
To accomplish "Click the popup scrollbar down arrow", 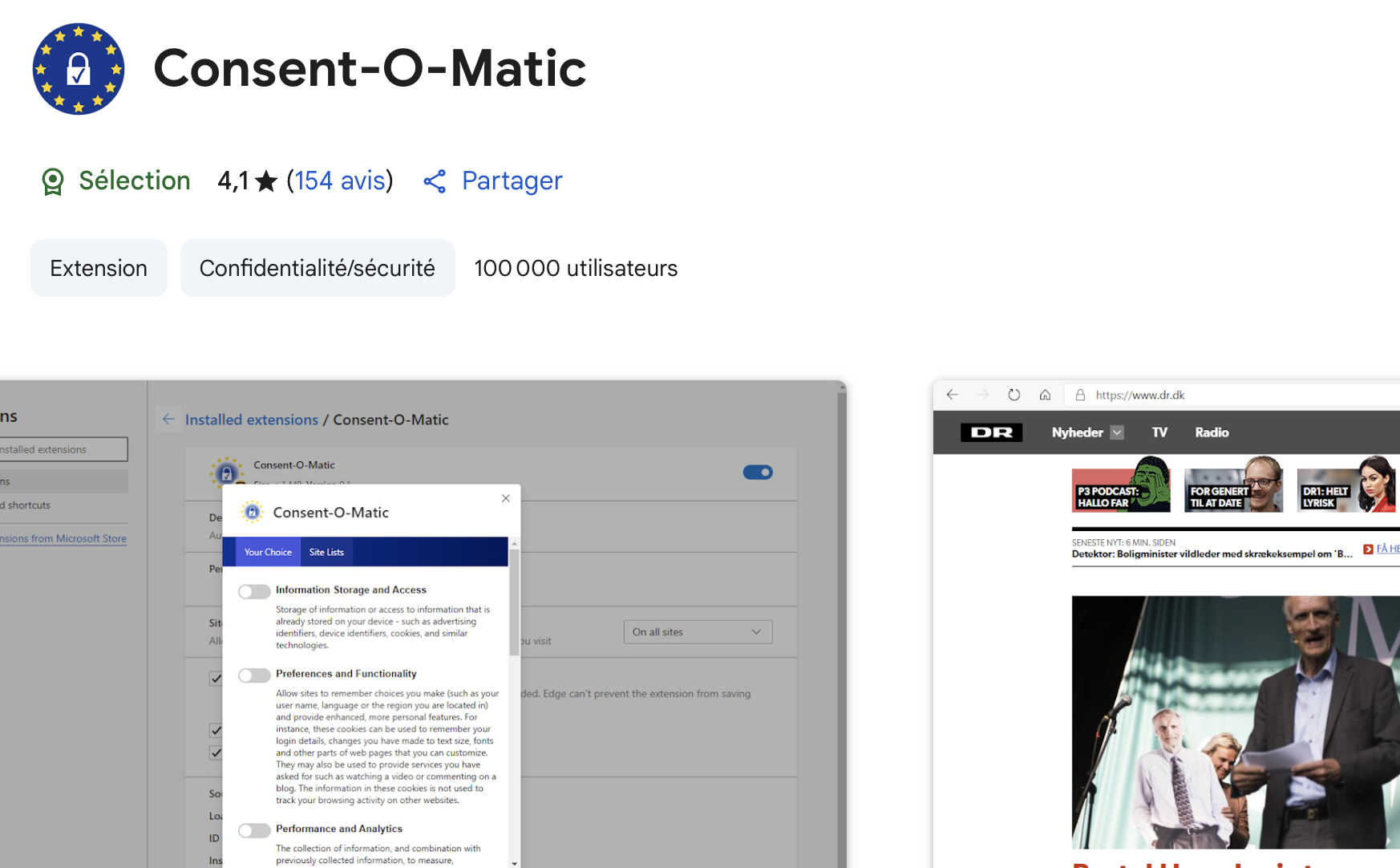I will 515,863.
